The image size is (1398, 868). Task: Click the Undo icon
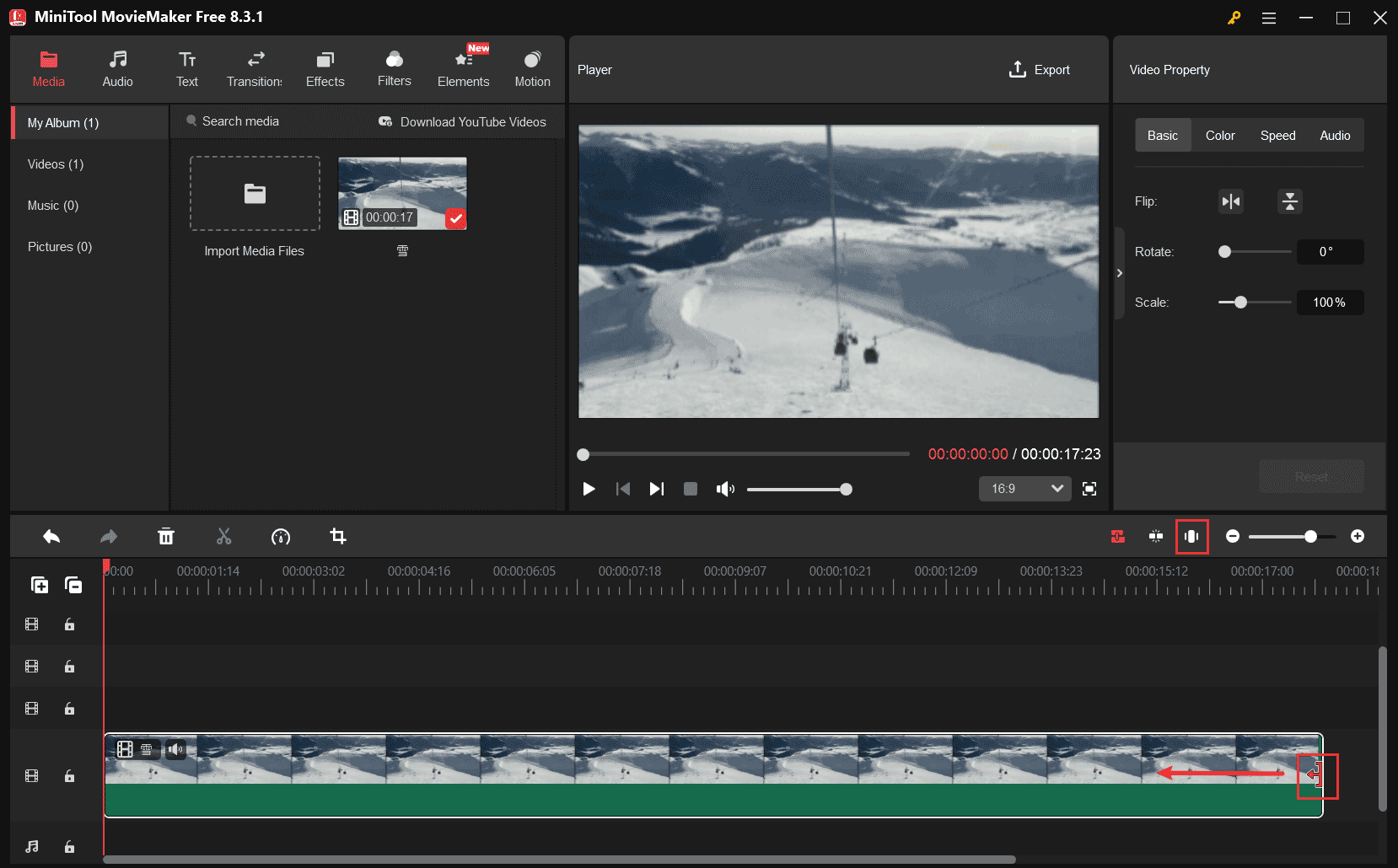pyautogui.click(x=51, y=536)
